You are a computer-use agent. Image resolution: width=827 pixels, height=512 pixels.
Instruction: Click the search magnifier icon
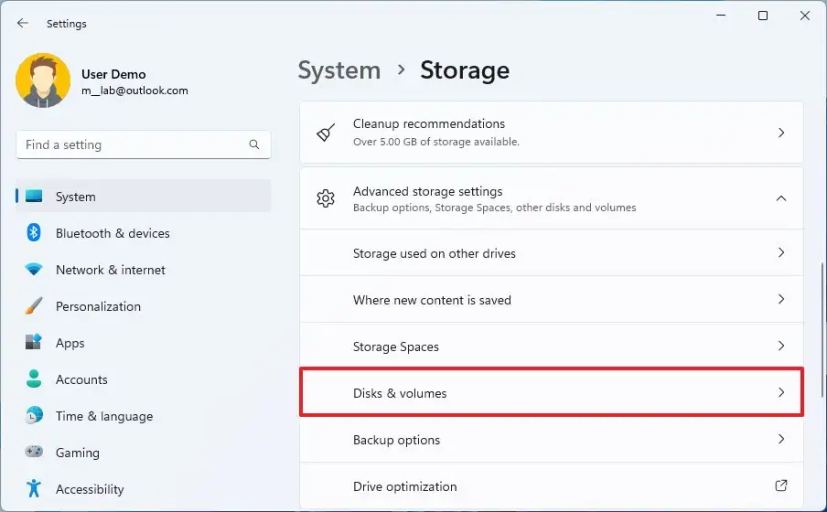254,144
